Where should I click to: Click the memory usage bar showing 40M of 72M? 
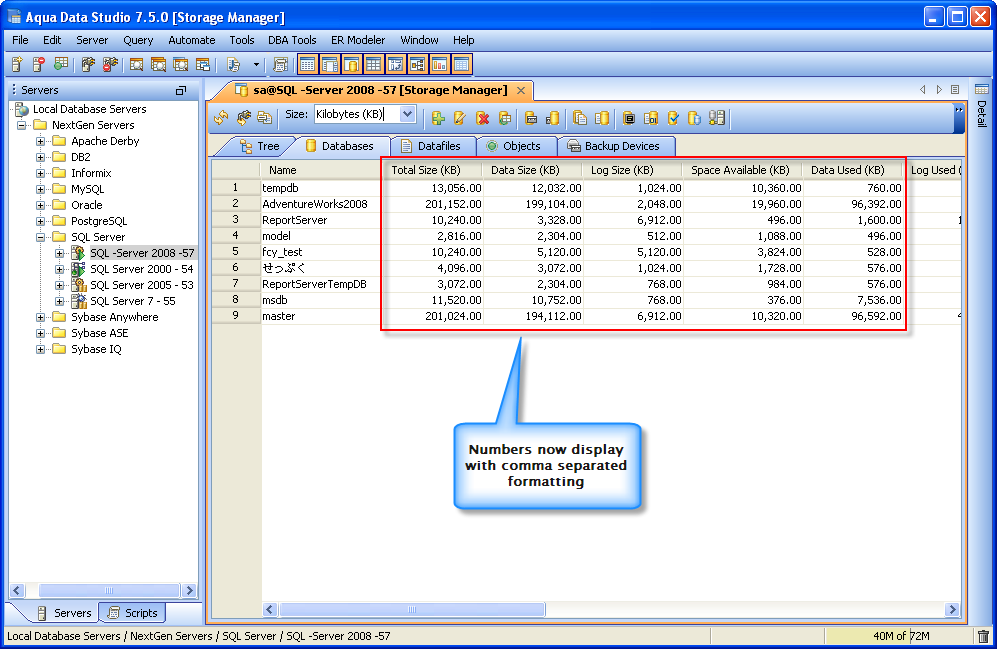898,636
